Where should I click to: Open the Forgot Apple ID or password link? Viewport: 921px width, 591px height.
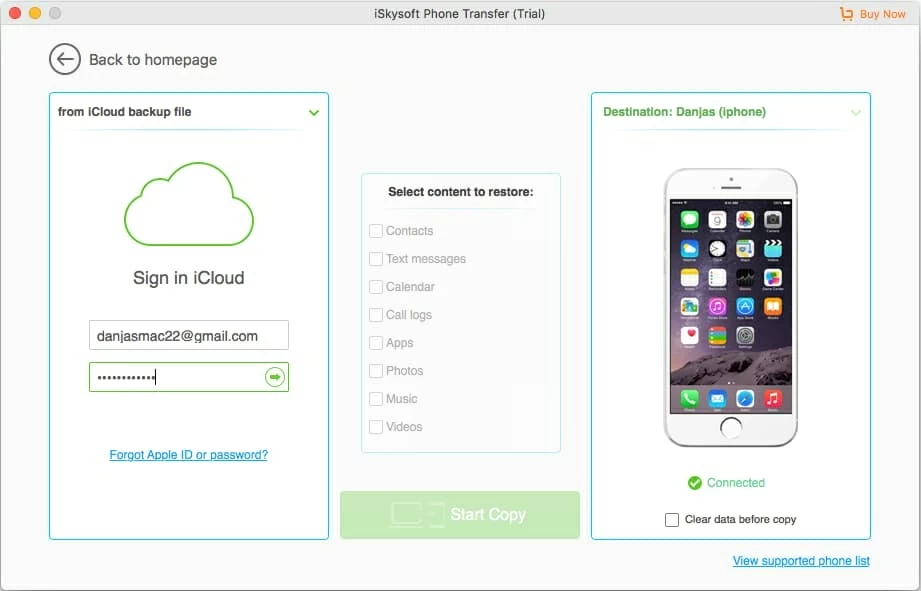tap(188, 455)
